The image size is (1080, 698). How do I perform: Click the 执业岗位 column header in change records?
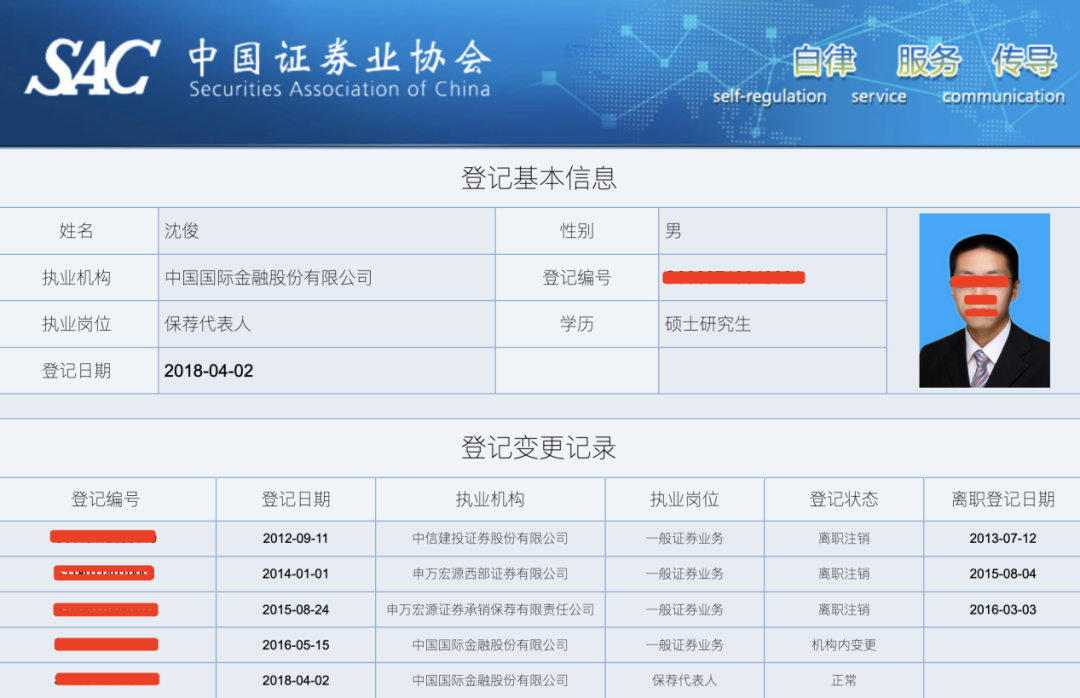point(685,500)
